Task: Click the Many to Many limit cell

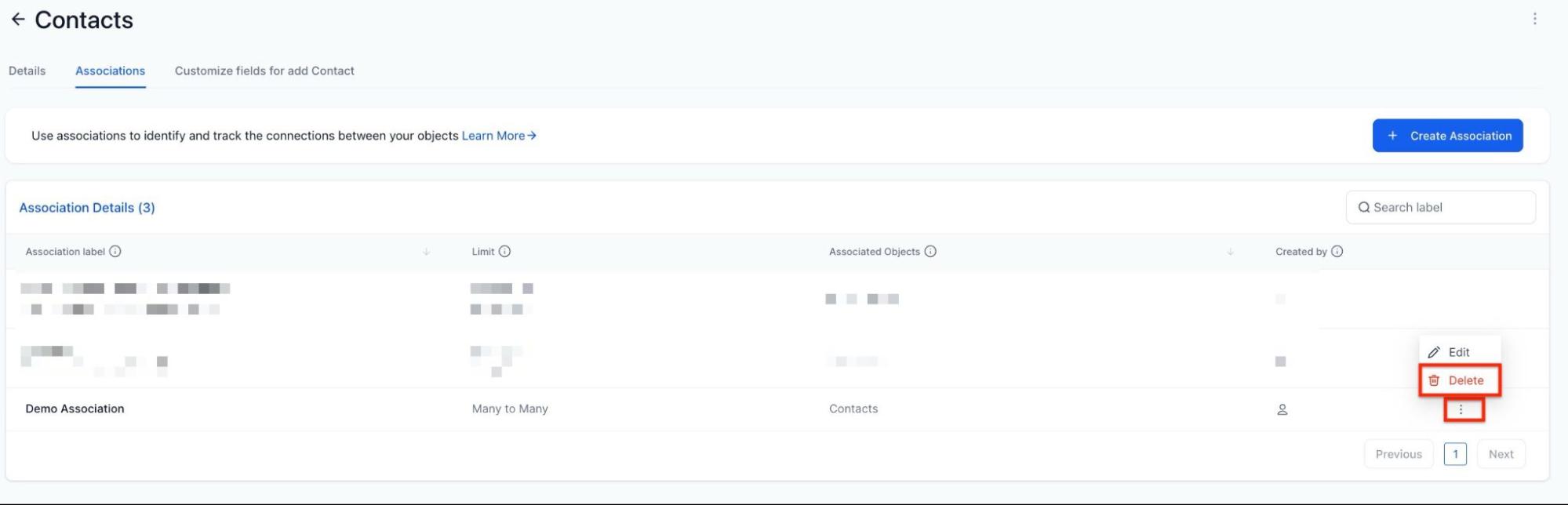Action: coord(510,409)
